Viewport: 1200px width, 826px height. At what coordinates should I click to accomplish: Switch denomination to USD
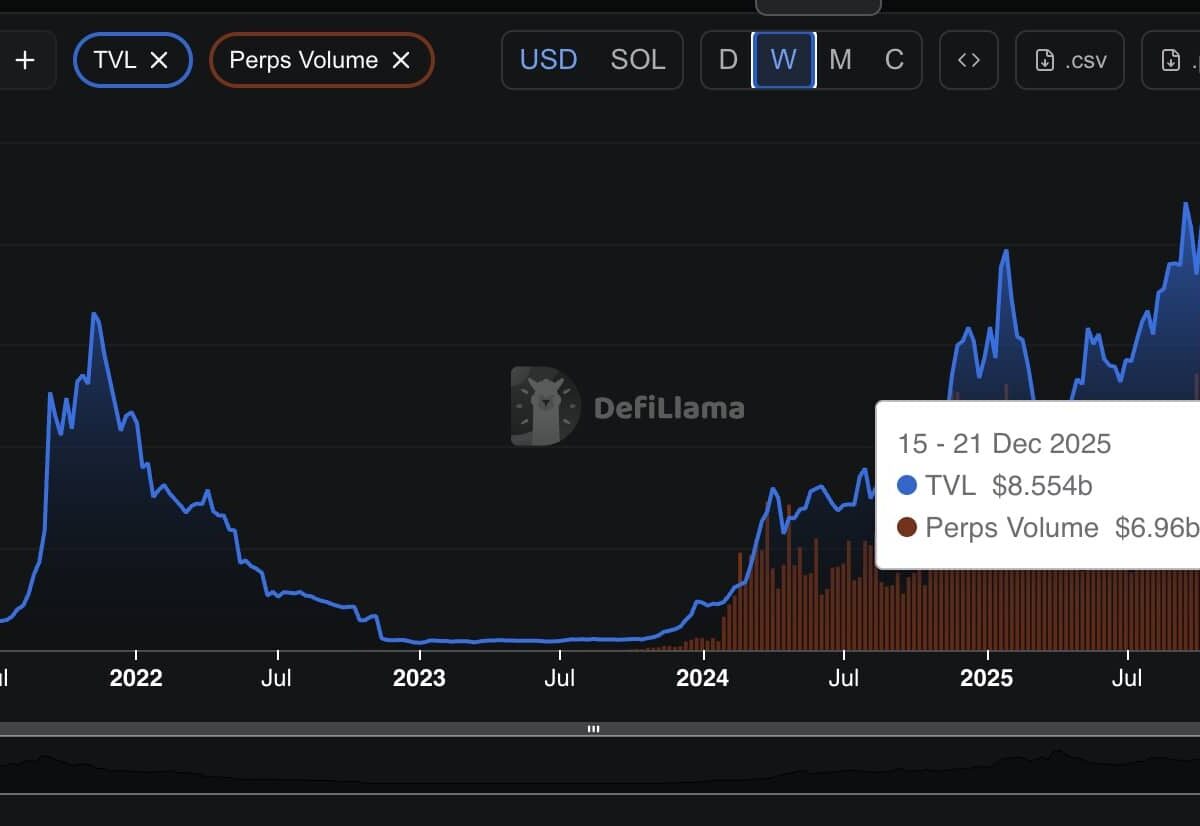tap(548, 60)
